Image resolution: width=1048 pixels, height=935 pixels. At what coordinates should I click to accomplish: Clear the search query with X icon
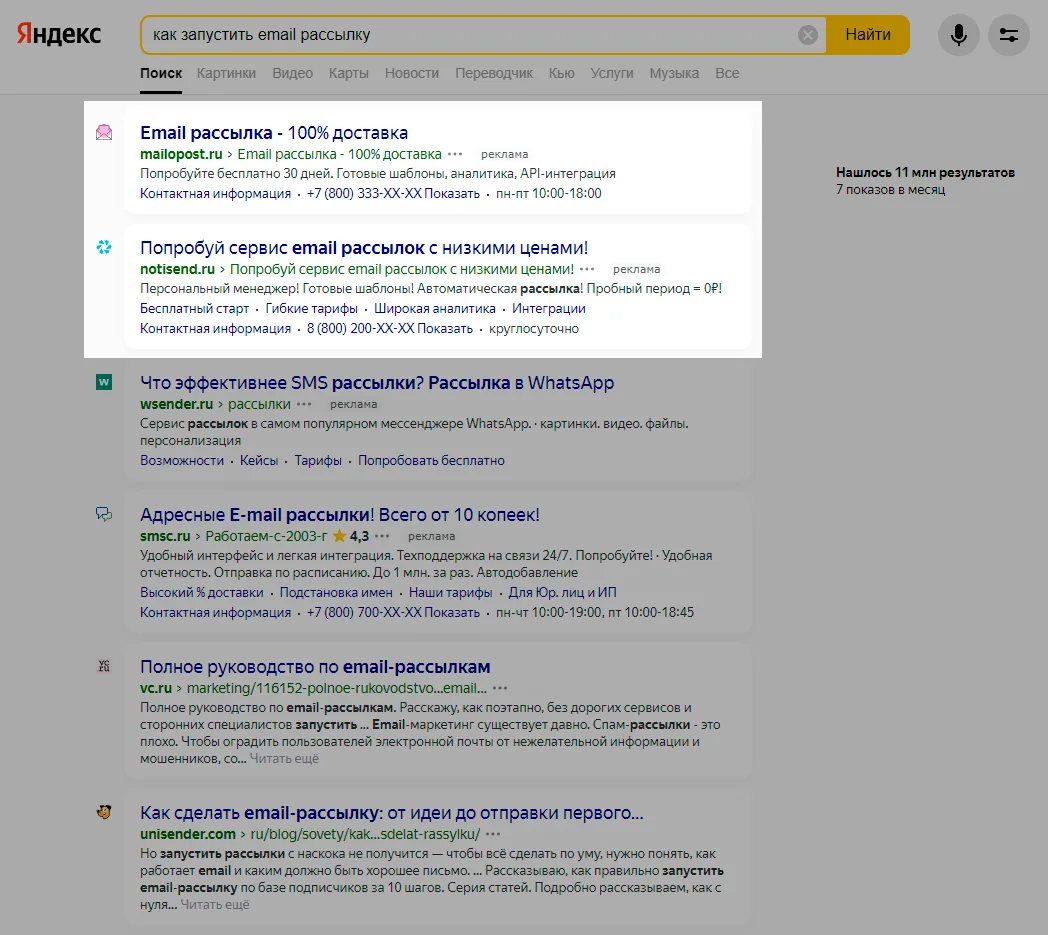tap(807, 35)
